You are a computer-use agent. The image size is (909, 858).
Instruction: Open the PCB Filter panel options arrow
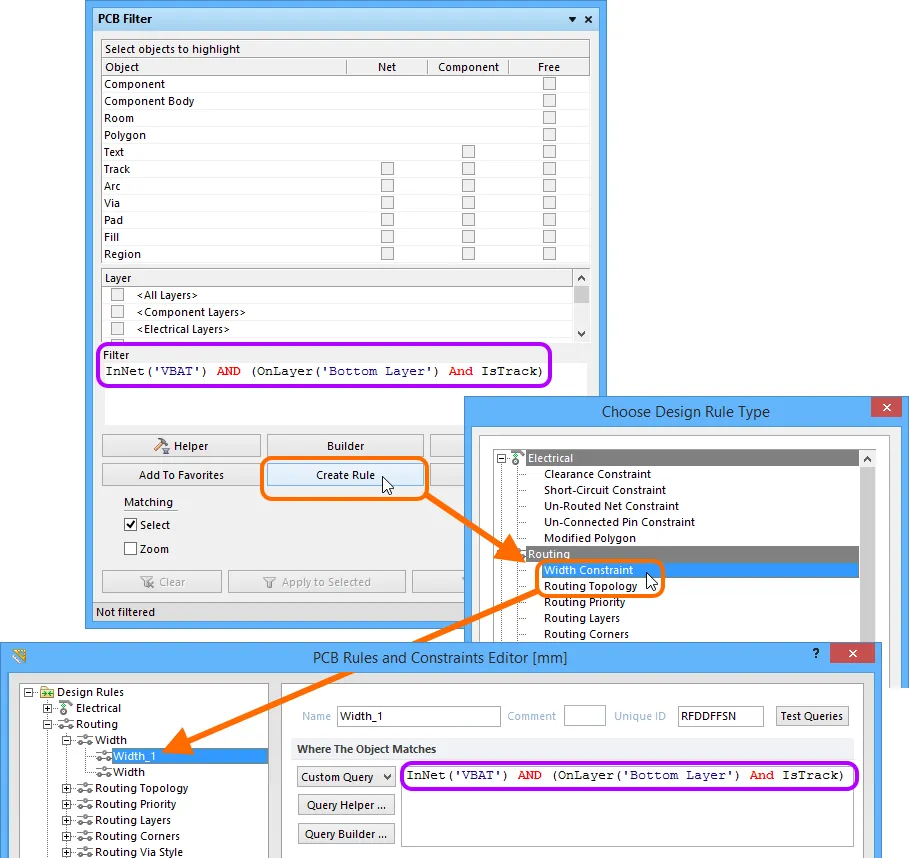pos(572,19)
